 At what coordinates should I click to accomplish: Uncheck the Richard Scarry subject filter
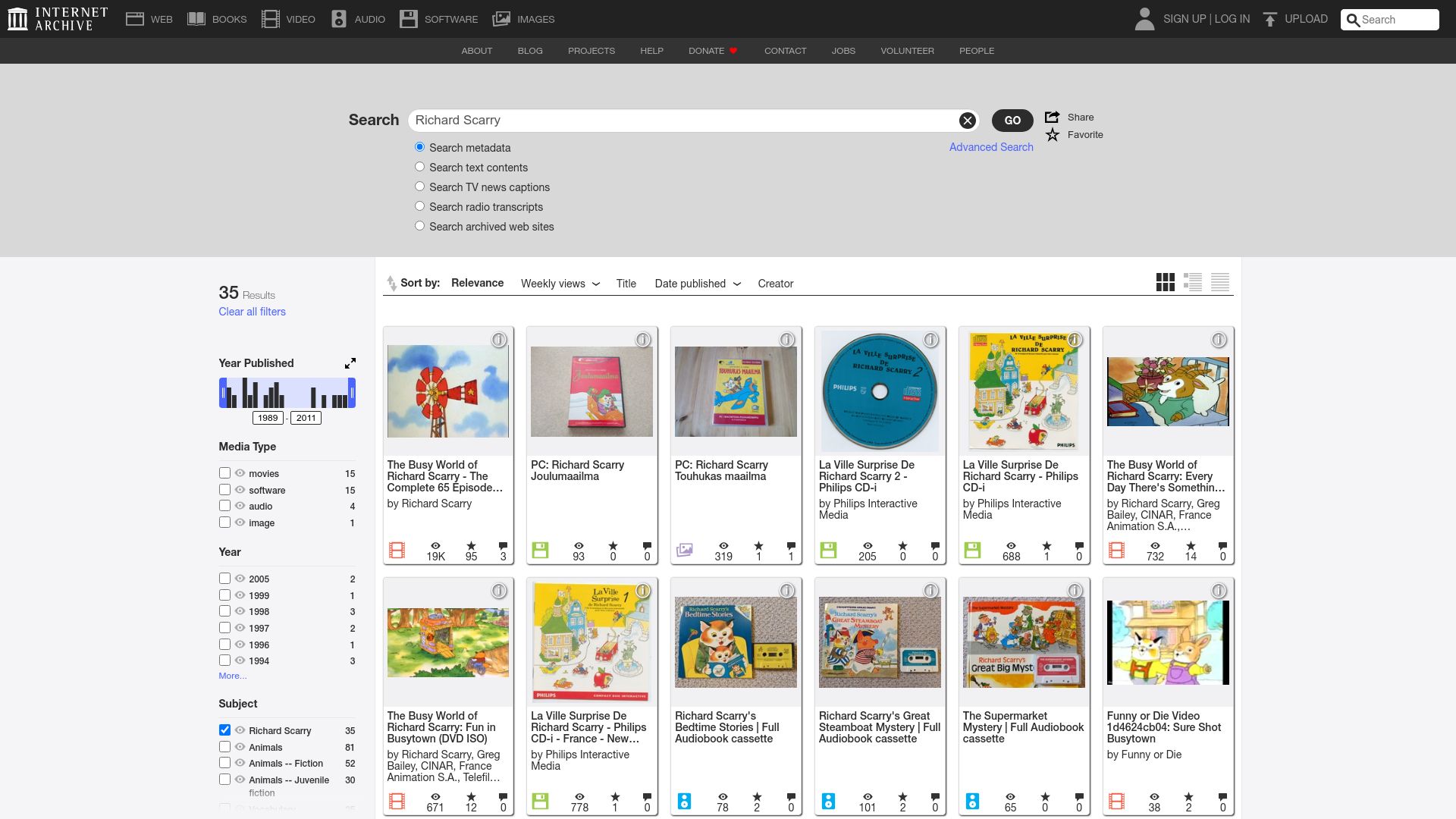click(x=224, y=730)
